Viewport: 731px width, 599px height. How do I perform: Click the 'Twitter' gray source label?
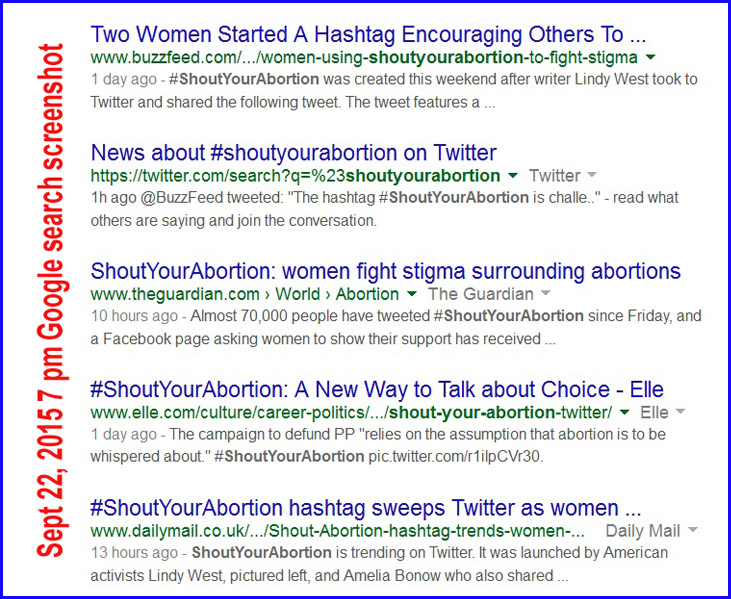pyautogui.click(x=554, y=176)
